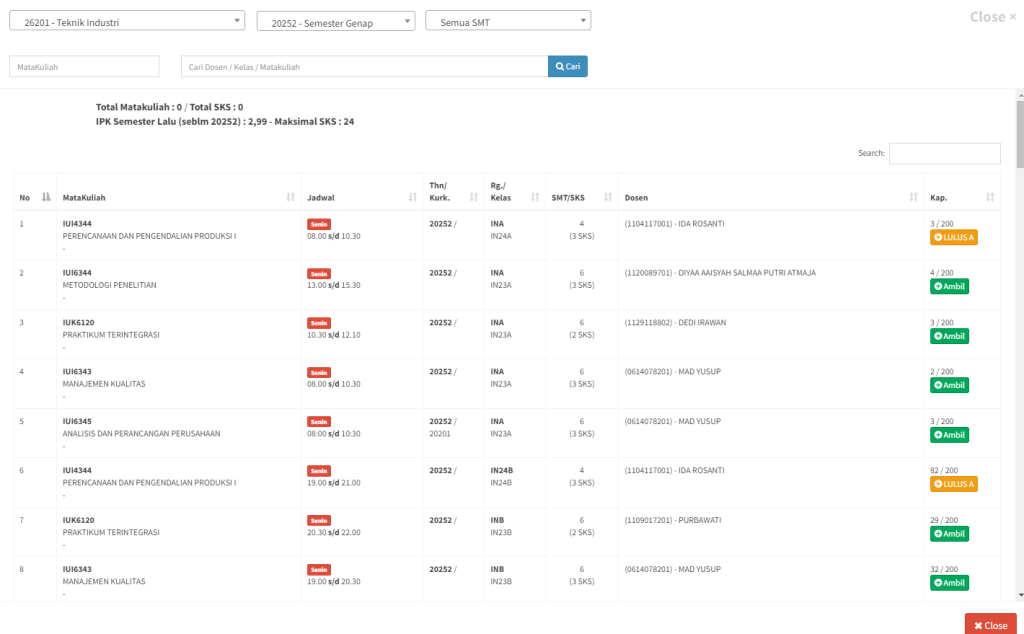Screen dimensions: 1024x634
Task: Click sort icon in Jadwal column header
Action: (413, 197)
